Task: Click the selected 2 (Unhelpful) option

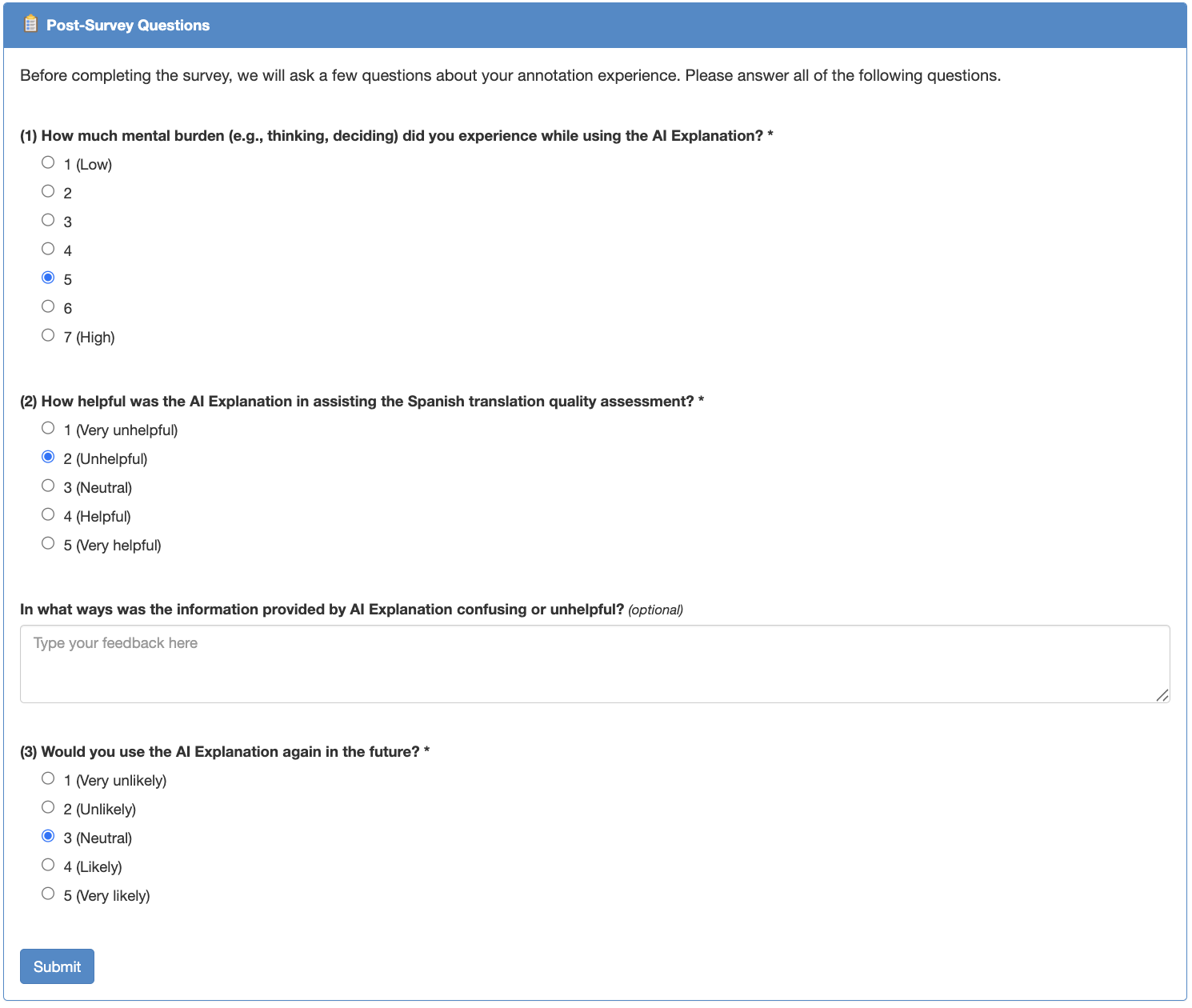Action: (48, 458)
